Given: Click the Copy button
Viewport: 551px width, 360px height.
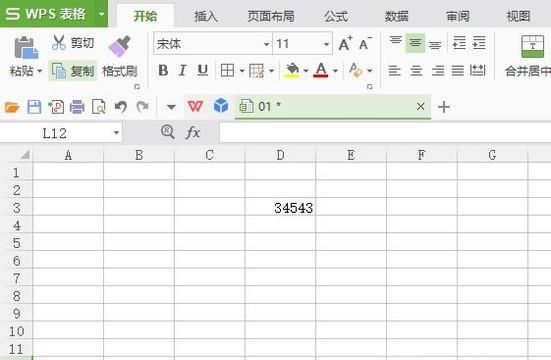Looking at the screenshot, I should [73, 71].
